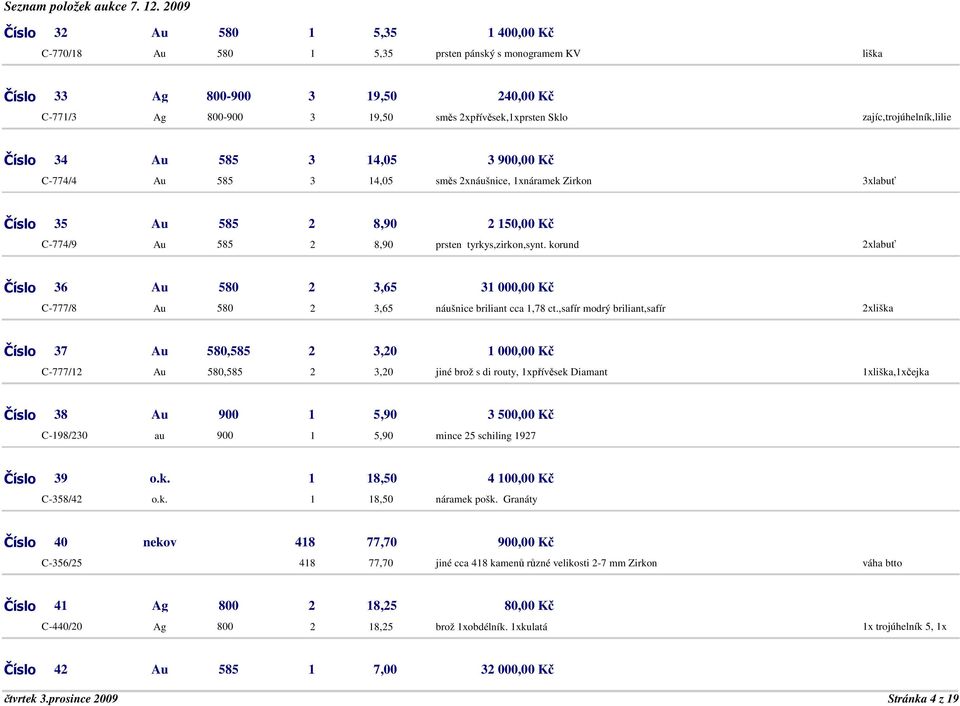This screenshot has height=706, width=960.
Task: Click the note 'váha btto'
Action: click(x=882, y=563)
